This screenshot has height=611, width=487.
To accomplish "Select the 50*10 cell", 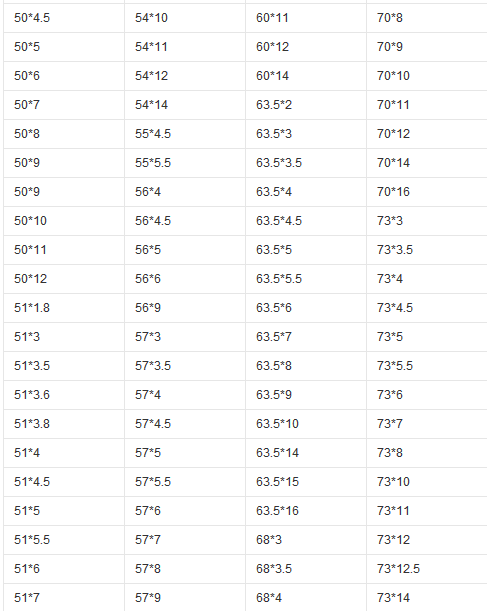I will pos(64,221).
